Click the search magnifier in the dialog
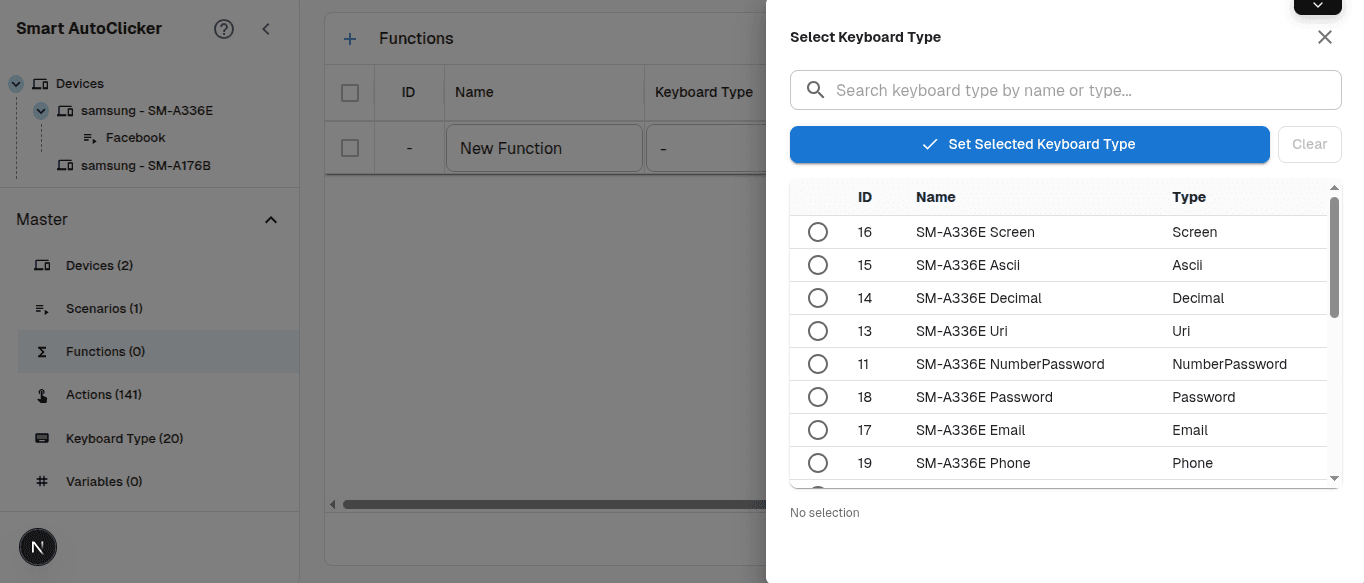1364x583 pixels. click(815, 89)
